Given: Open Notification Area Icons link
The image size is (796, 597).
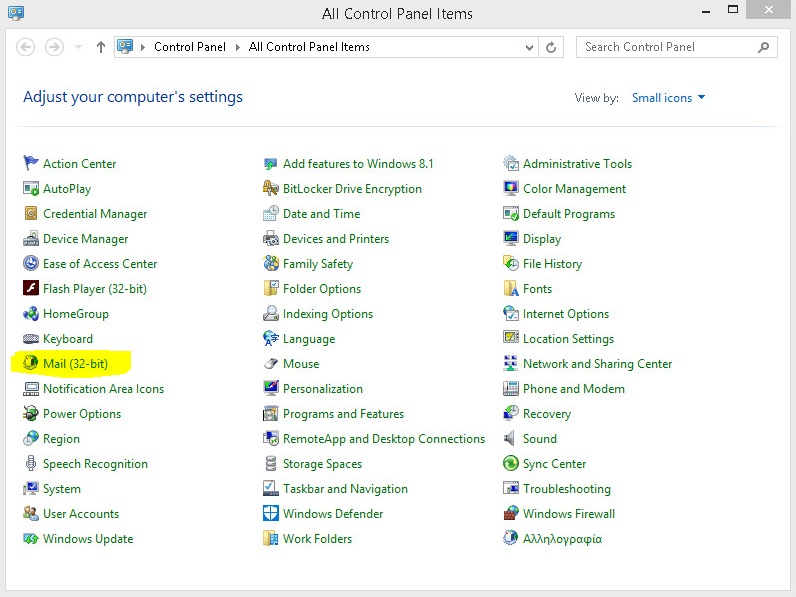Looking at the screenshot, I should [x=104, y=388].
